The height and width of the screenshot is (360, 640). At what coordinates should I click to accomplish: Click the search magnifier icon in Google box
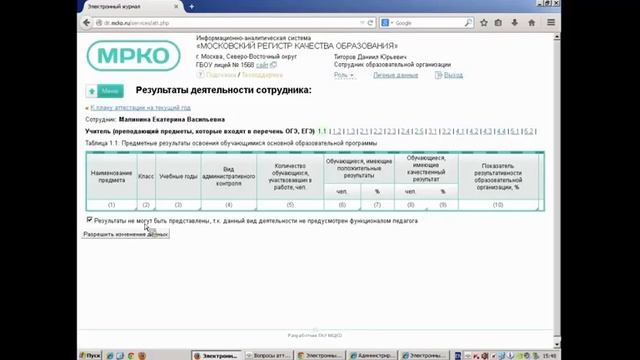click(x=468, y=23)
